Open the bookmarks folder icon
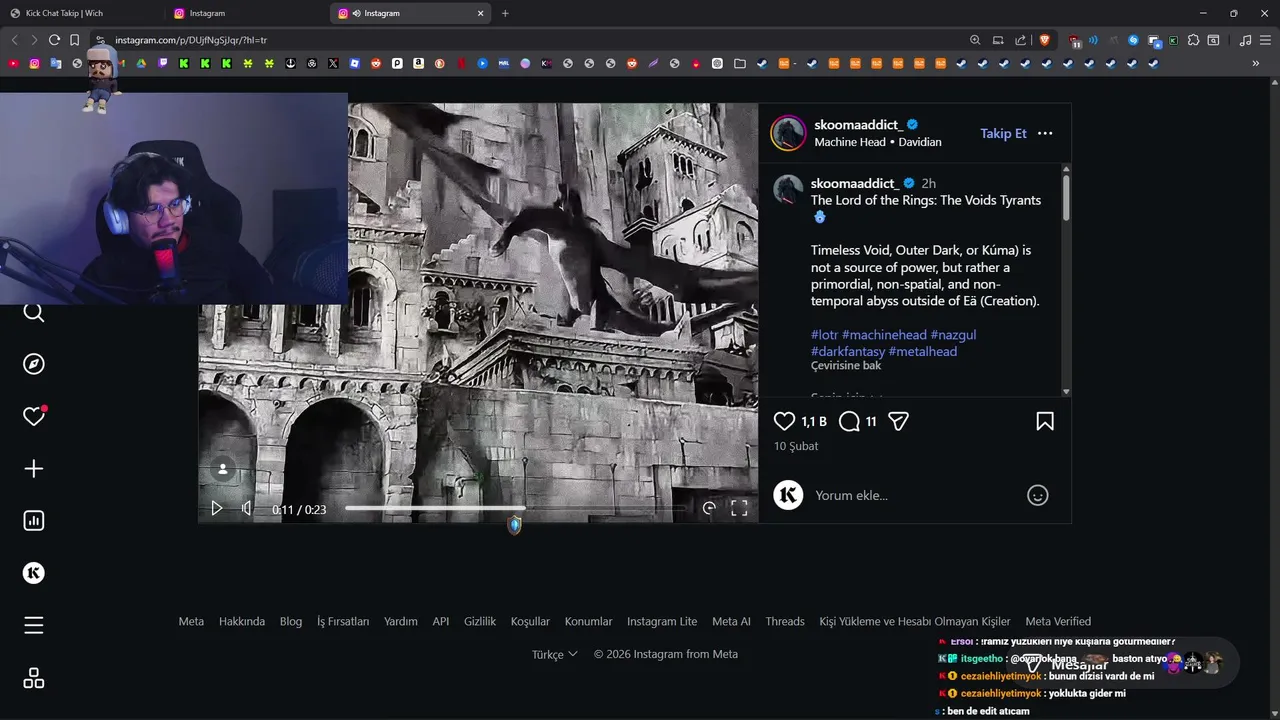This screenshot has height=720, width=1280. click(x=739, y=63)
